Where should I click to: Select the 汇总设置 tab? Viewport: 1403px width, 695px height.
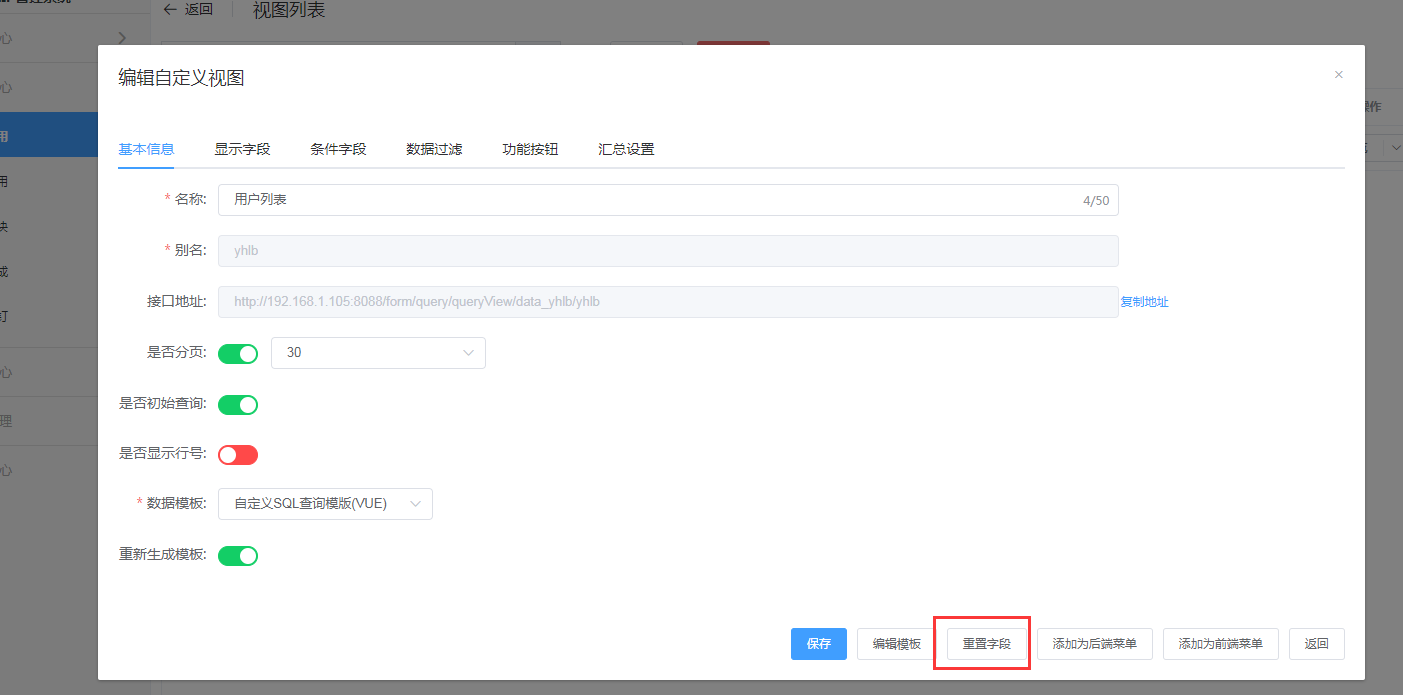[x=626, y=149]
